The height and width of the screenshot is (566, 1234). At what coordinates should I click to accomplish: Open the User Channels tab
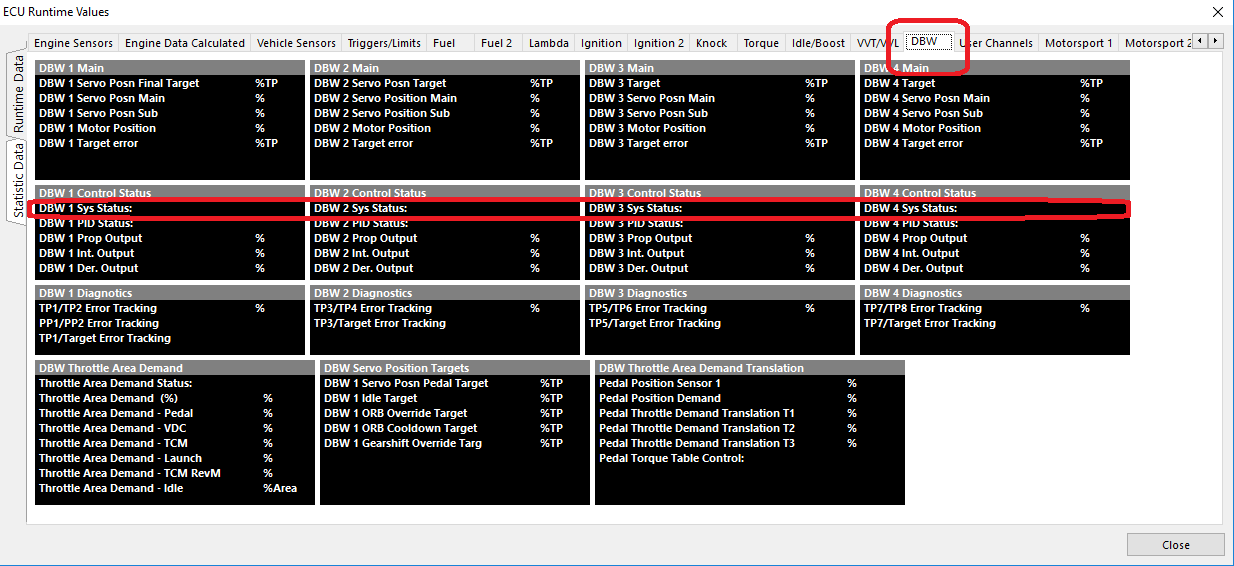[995, 43]
